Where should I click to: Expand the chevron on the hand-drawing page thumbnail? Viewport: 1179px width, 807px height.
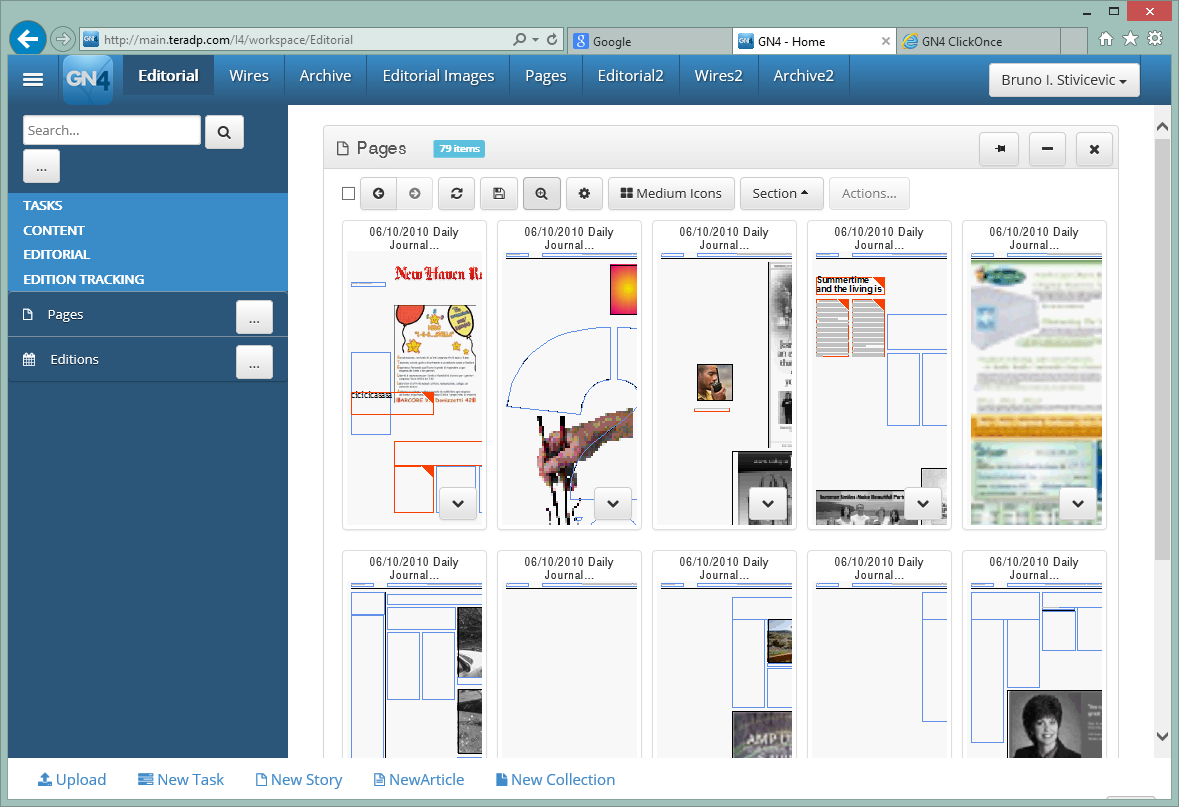pos(613,504)
